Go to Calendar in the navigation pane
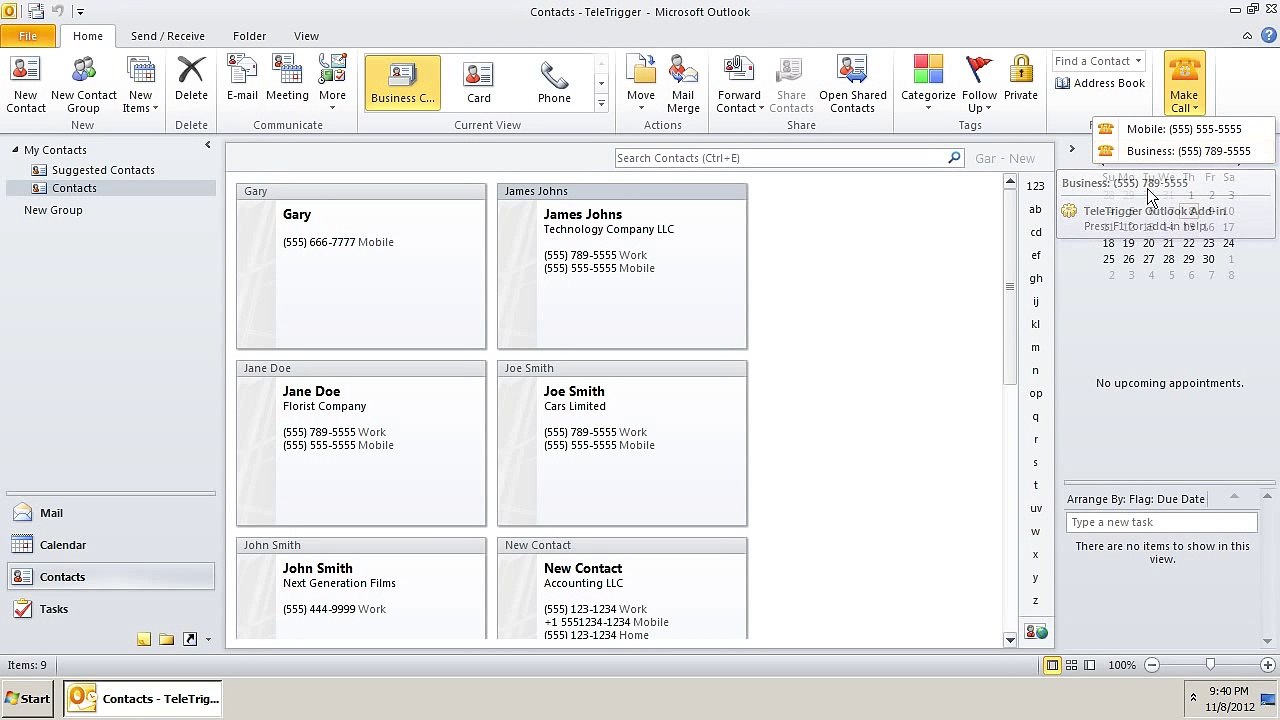The width and height of the screenshot is (1280, 720). [x=110, y=545]
